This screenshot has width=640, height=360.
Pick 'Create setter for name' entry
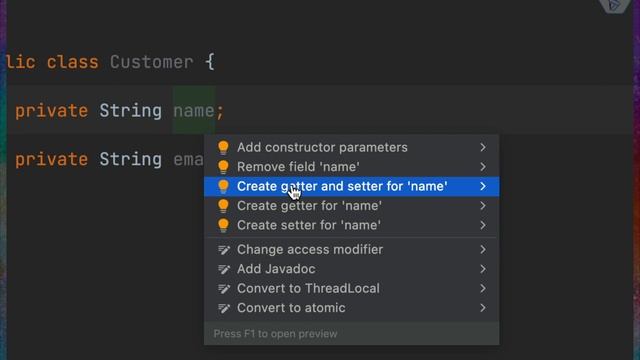pyautogui.click(x=351, y=225)
